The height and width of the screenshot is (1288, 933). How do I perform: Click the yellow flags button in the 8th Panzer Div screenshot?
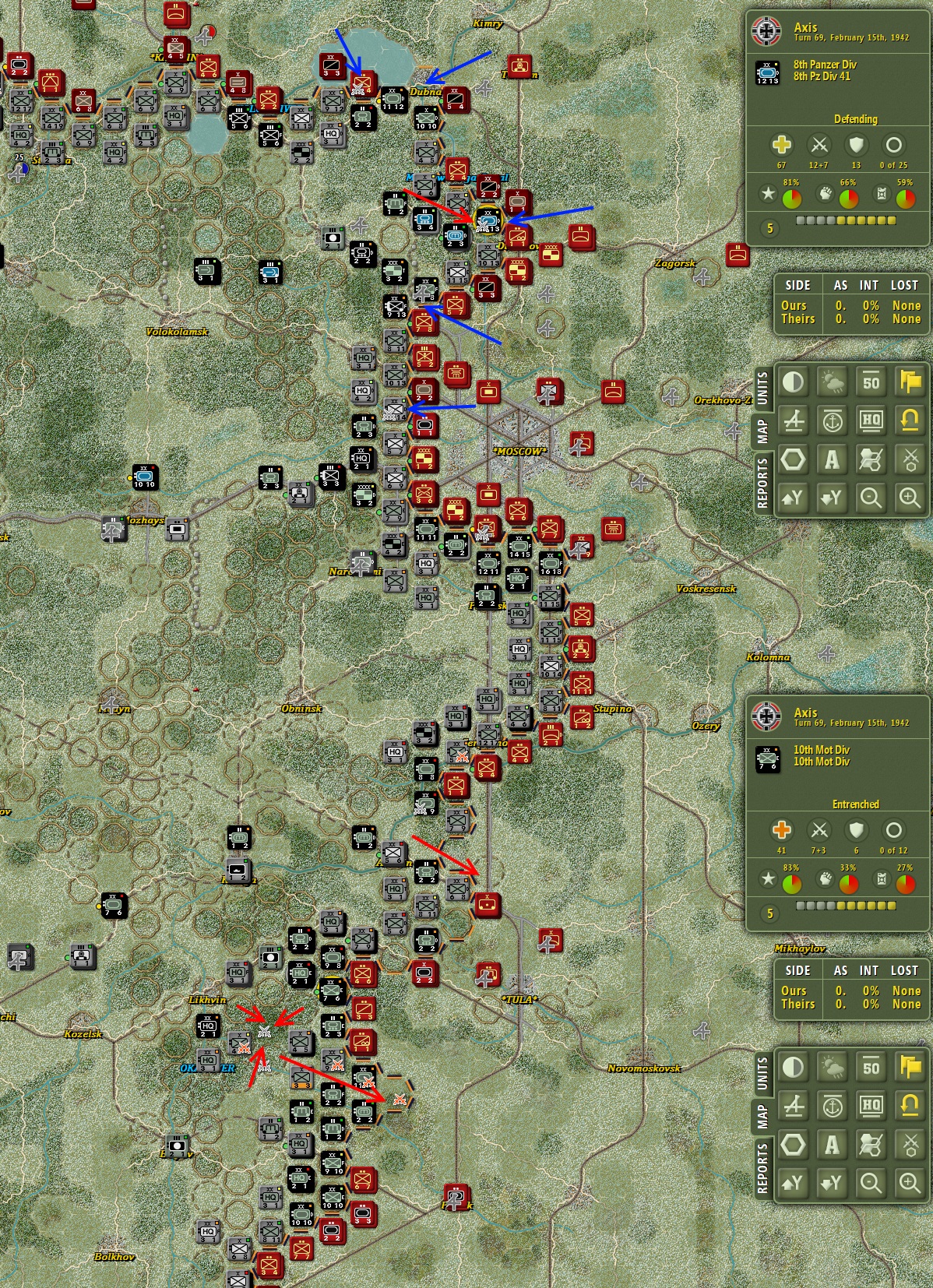[910, 382]
